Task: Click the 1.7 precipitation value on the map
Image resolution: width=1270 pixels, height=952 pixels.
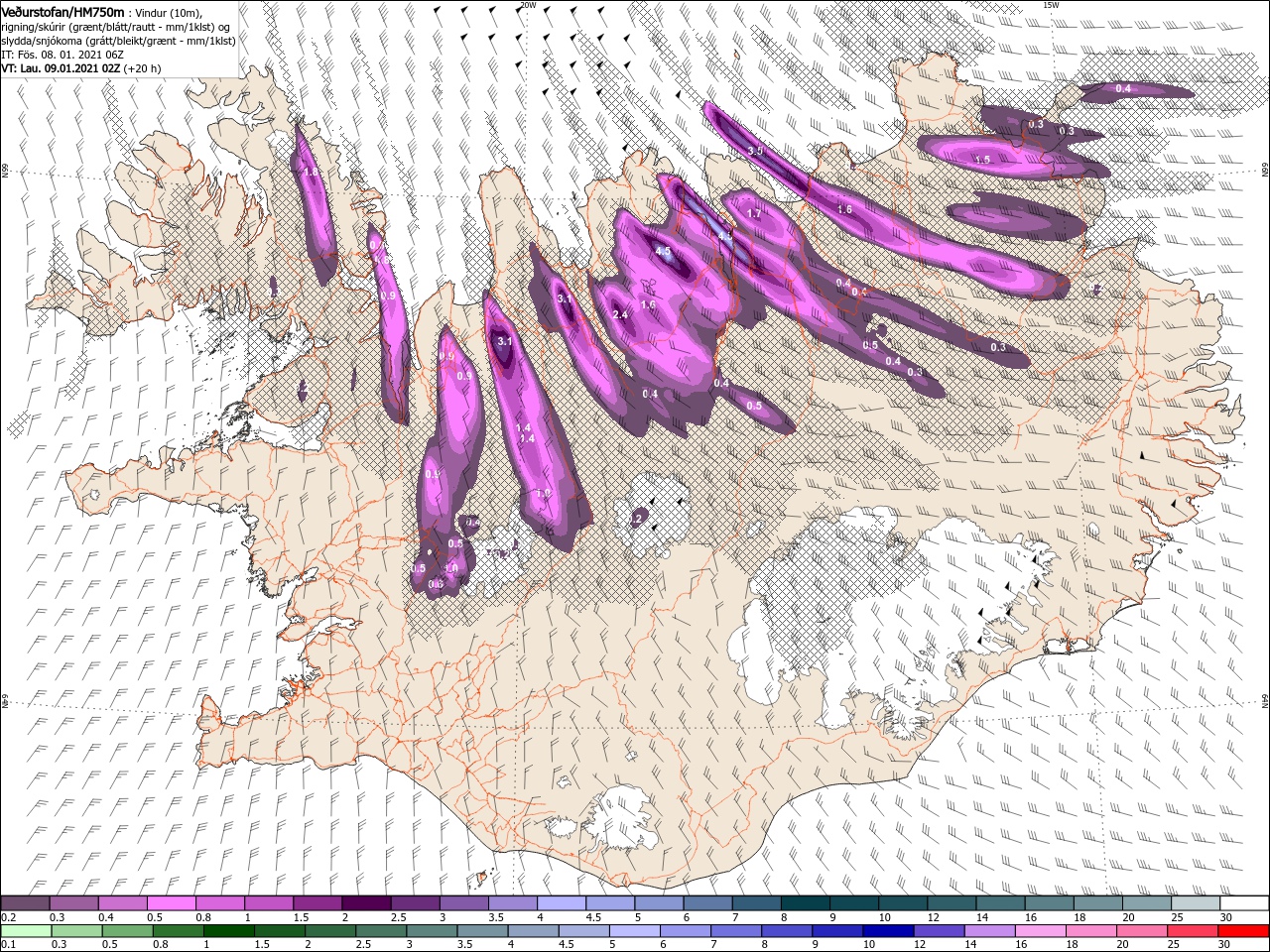Action: pos(754,213)
